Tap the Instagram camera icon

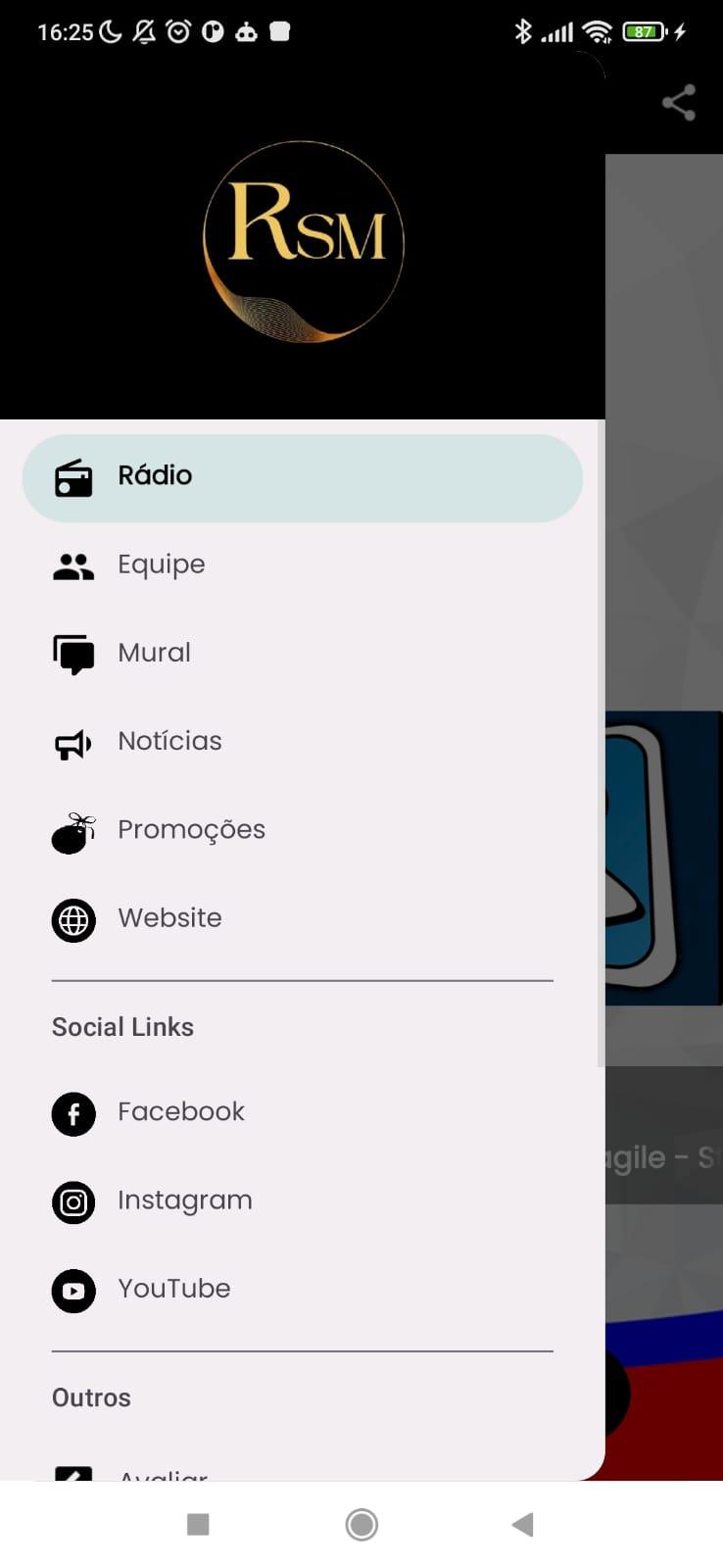point(73,1202)
